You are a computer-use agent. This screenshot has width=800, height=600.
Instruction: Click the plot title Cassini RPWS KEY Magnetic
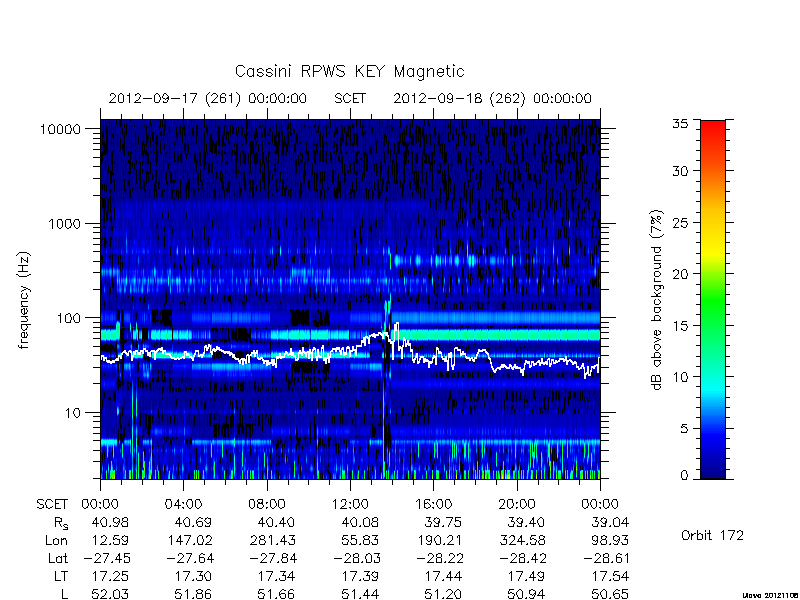(x=349, y=72)
